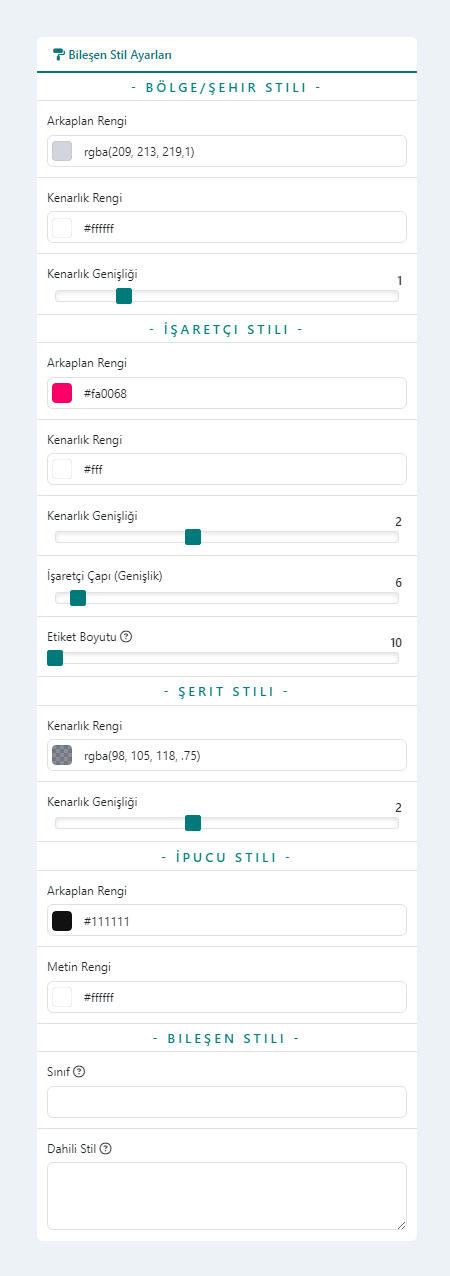This screenshot has width=450, height=1276.
Task: Click the paint roller icon beside Bileşen Stil Ayarları
Action: coord(59,55)
